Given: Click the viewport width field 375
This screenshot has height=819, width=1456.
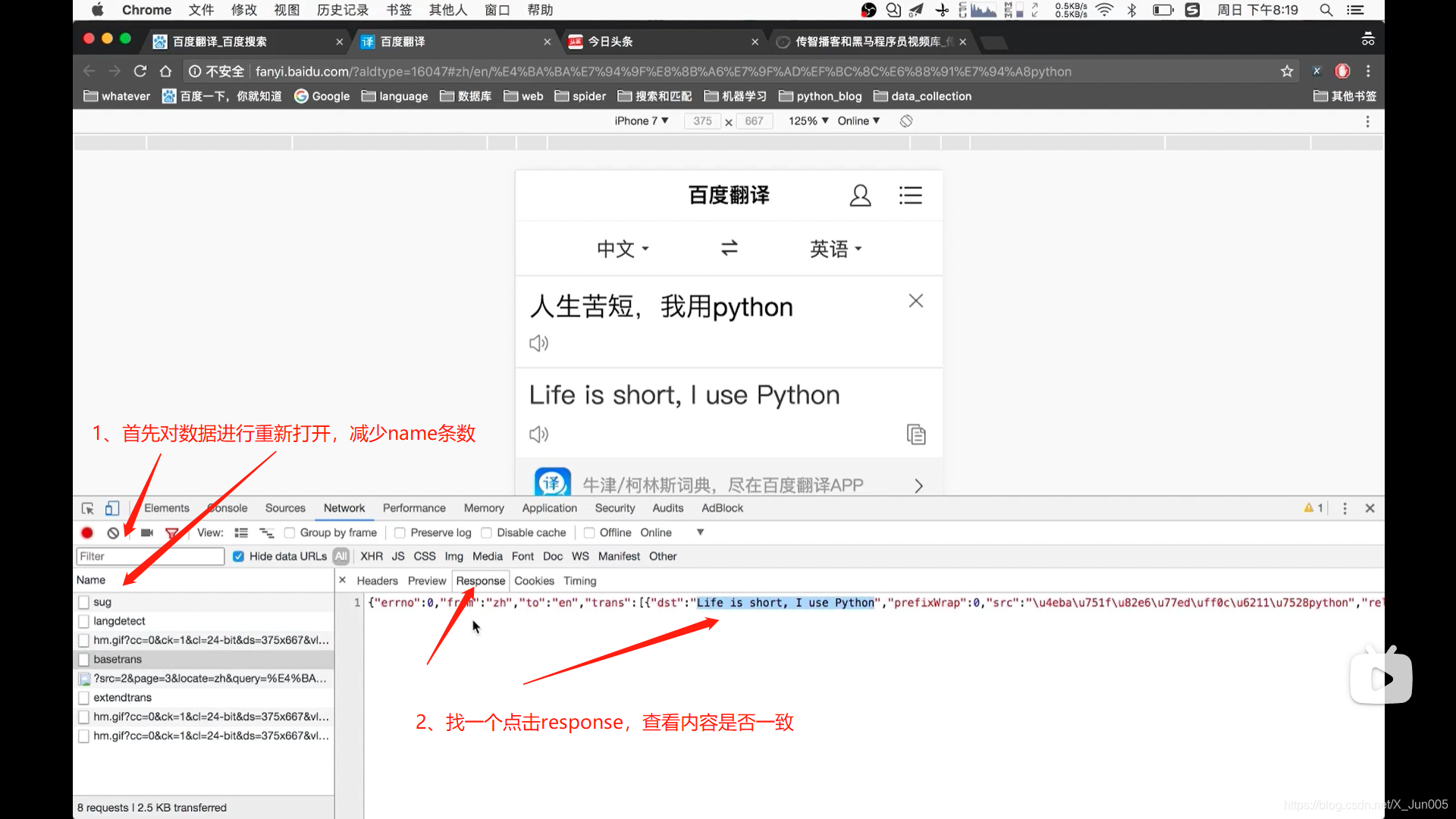Looking at the screenshot, I should (702, 121).
